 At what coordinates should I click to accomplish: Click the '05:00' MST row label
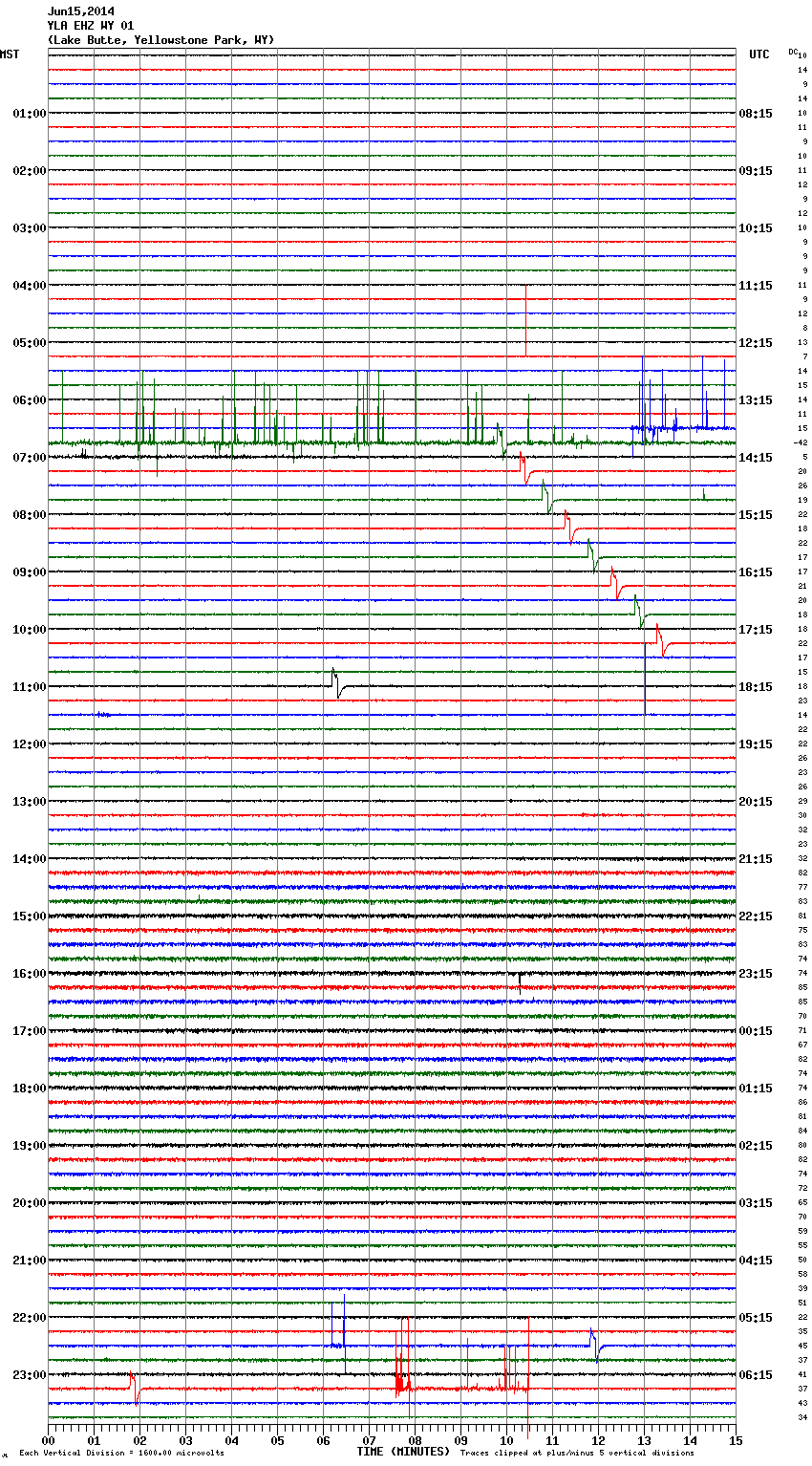pyautogui.click(x=30, y=343)
